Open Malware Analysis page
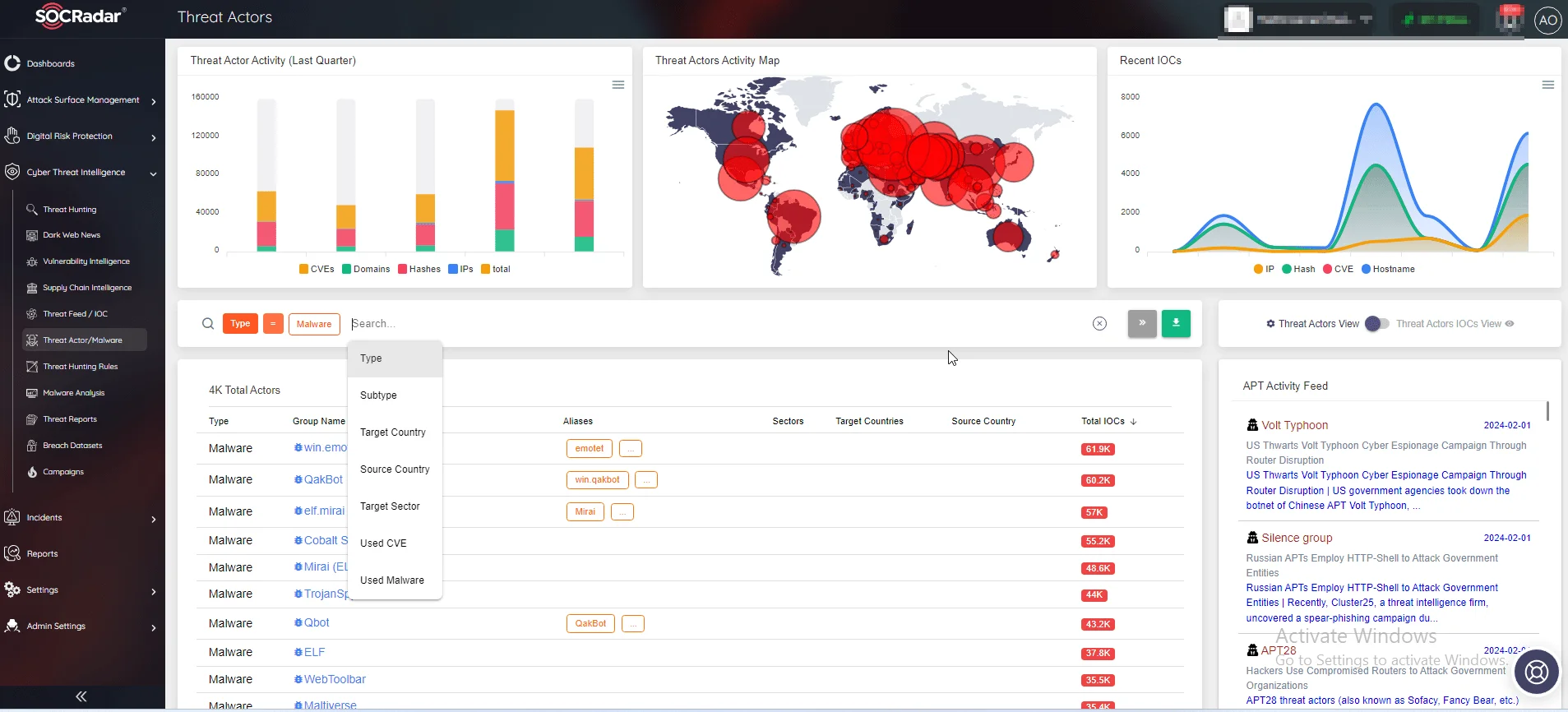Screen dimensions: 1568x712 [x=73, y=393]
